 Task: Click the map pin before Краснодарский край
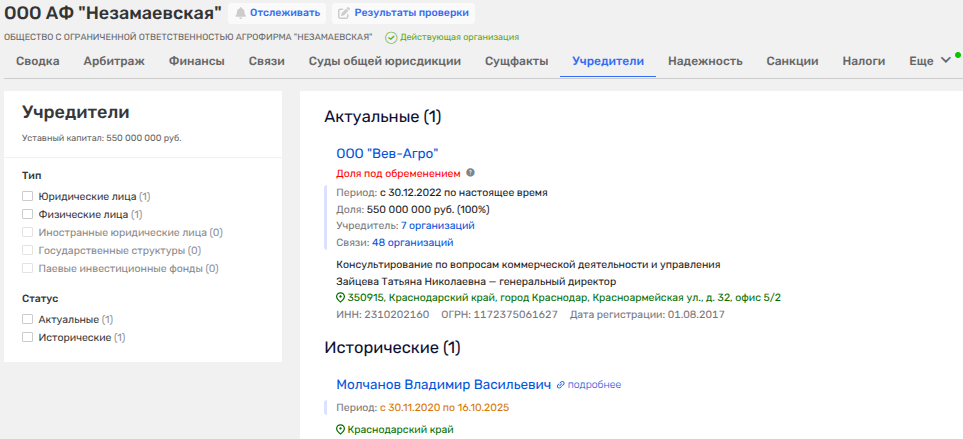point(341,430)
